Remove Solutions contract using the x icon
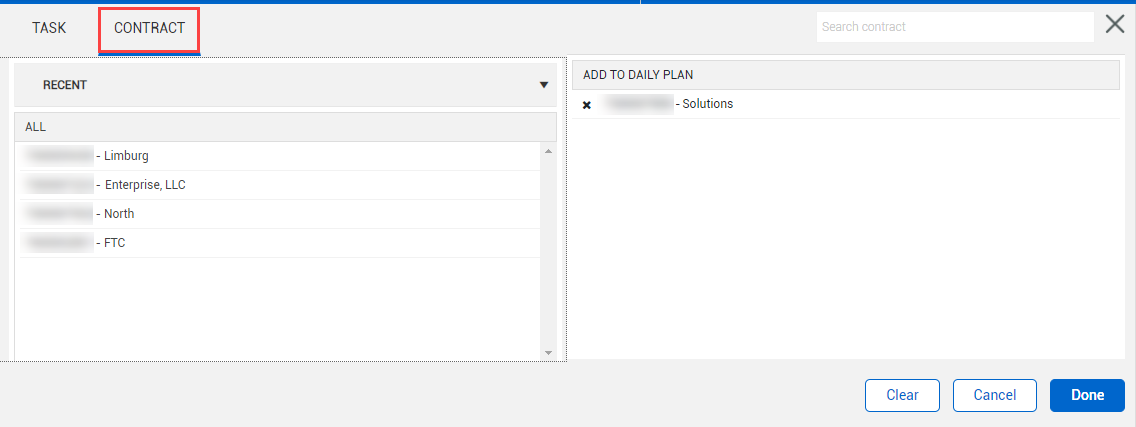This screenshot has height=427, width=1136. (x=587, y=105)
